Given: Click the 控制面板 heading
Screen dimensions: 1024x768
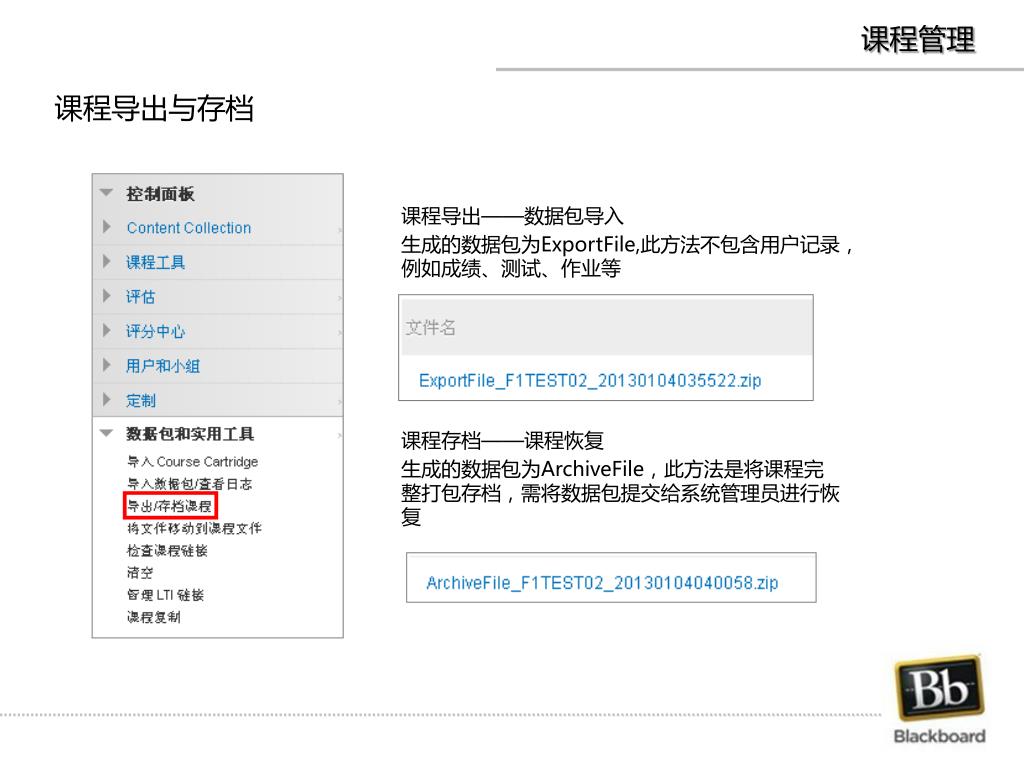Looking at the screenshot, I should click(x=160, y=193).
